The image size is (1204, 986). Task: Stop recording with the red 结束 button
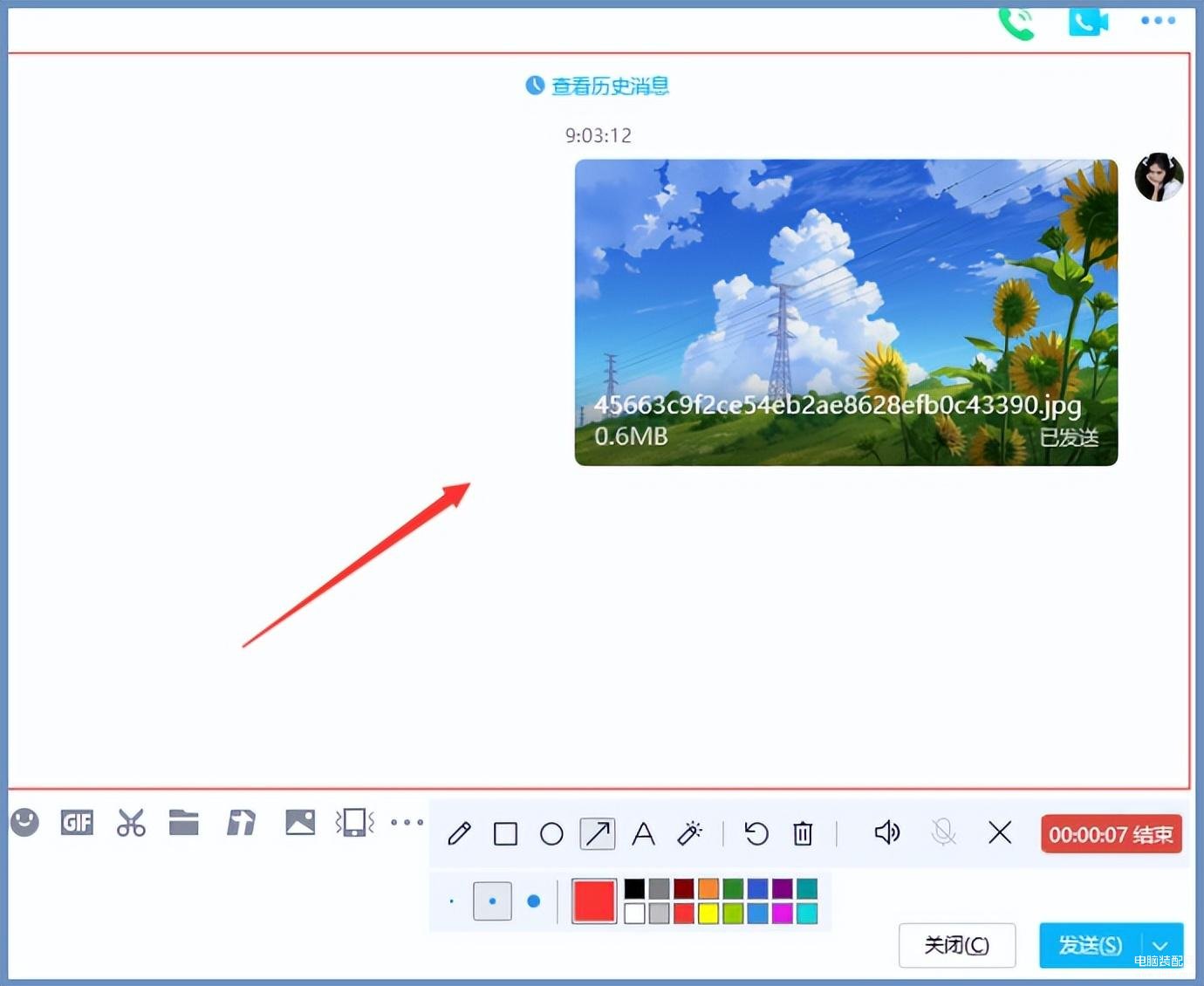pyautogui.click(x=1111, y=835)
